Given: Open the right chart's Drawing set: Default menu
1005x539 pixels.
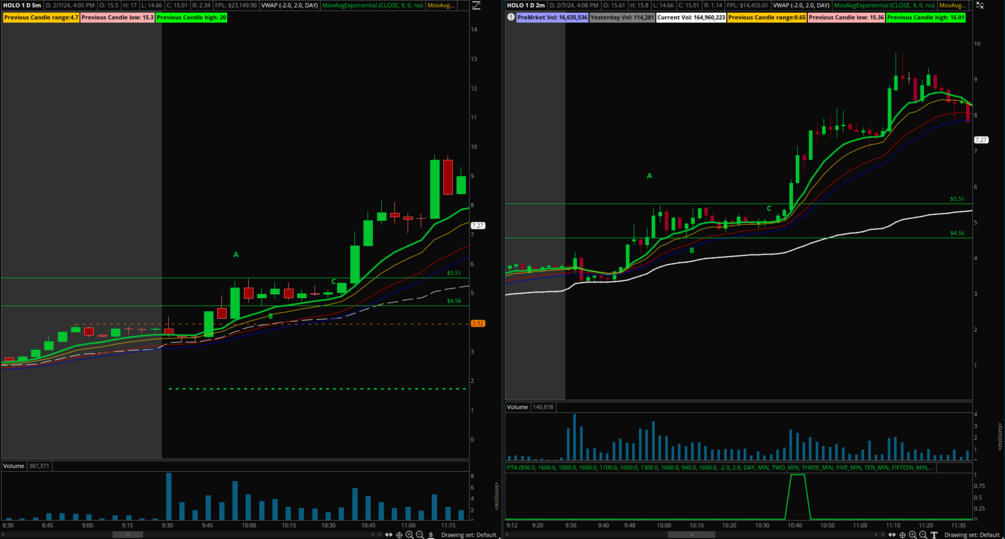Looking at the screenshot, I should (x=972, y=535).
